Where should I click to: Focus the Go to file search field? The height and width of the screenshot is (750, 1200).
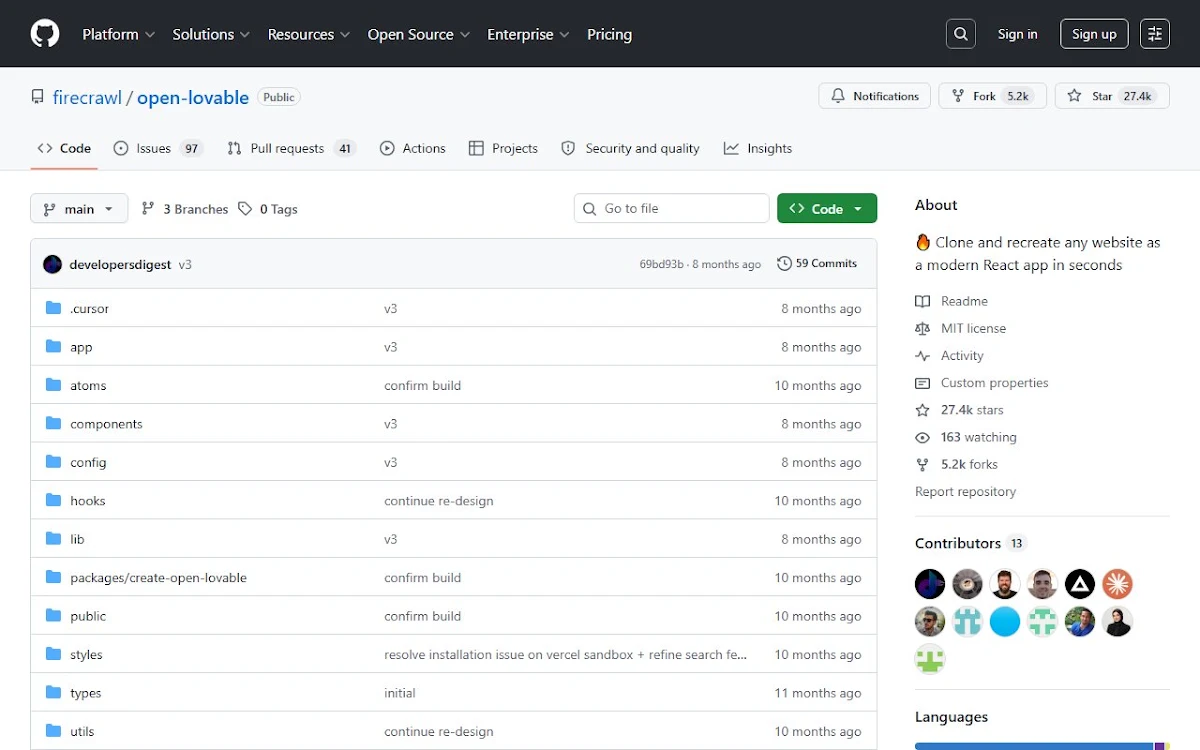(672, 208)
